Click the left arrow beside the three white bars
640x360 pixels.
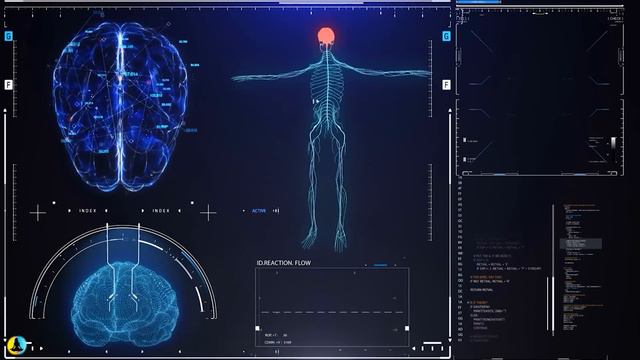pos(413,349)
